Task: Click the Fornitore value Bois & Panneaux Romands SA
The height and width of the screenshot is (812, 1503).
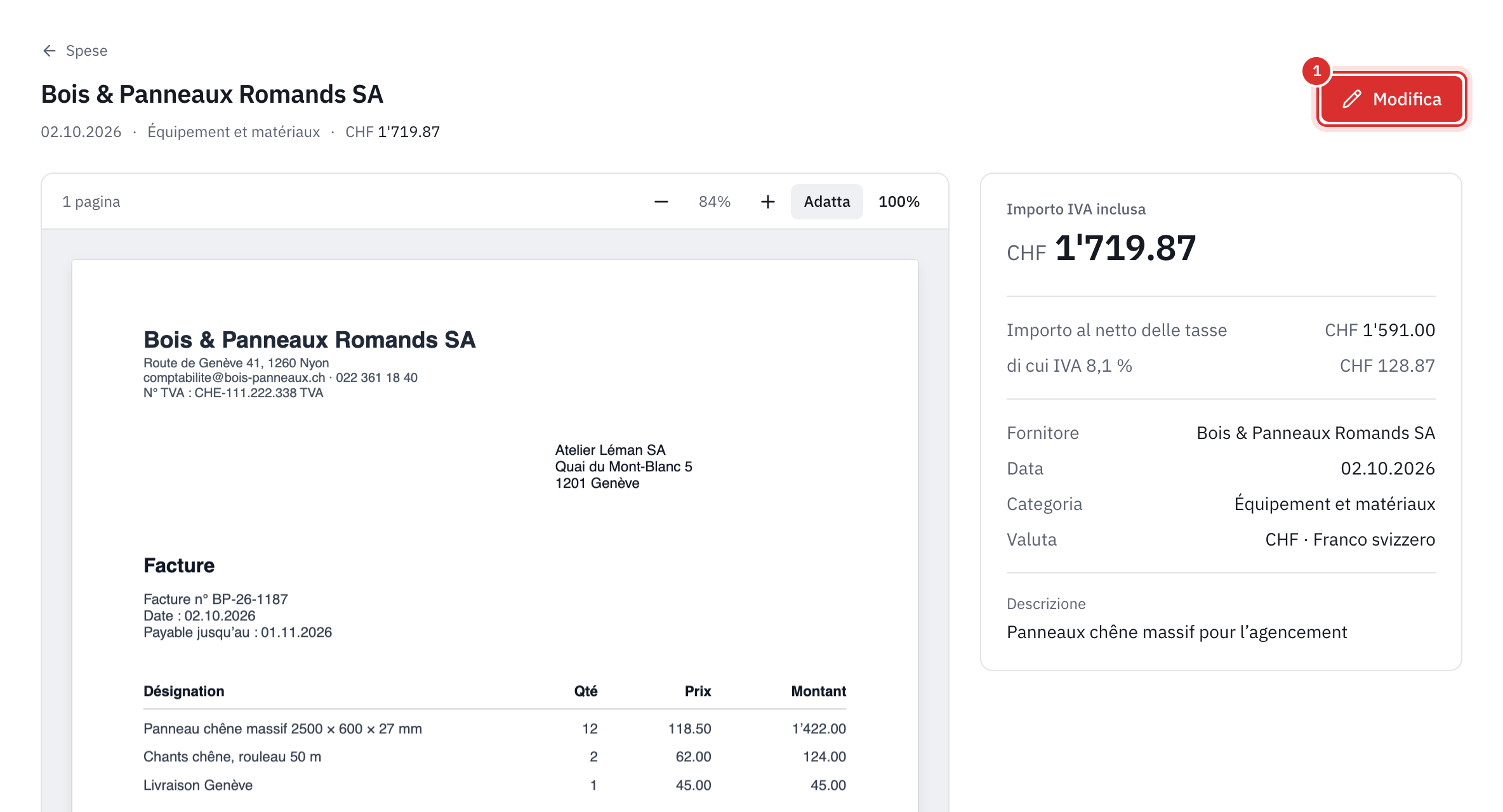Action: (1316, 433)
